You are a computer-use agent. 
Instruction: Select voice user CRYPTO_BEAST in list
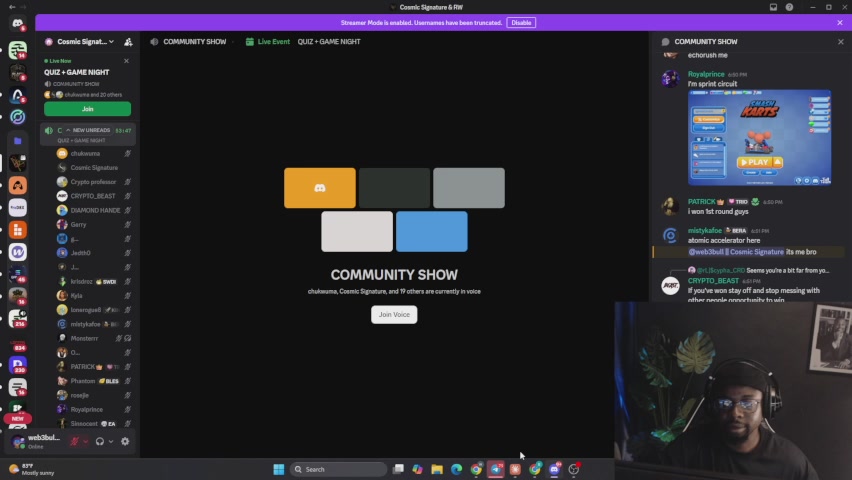(x=95, y=196)
